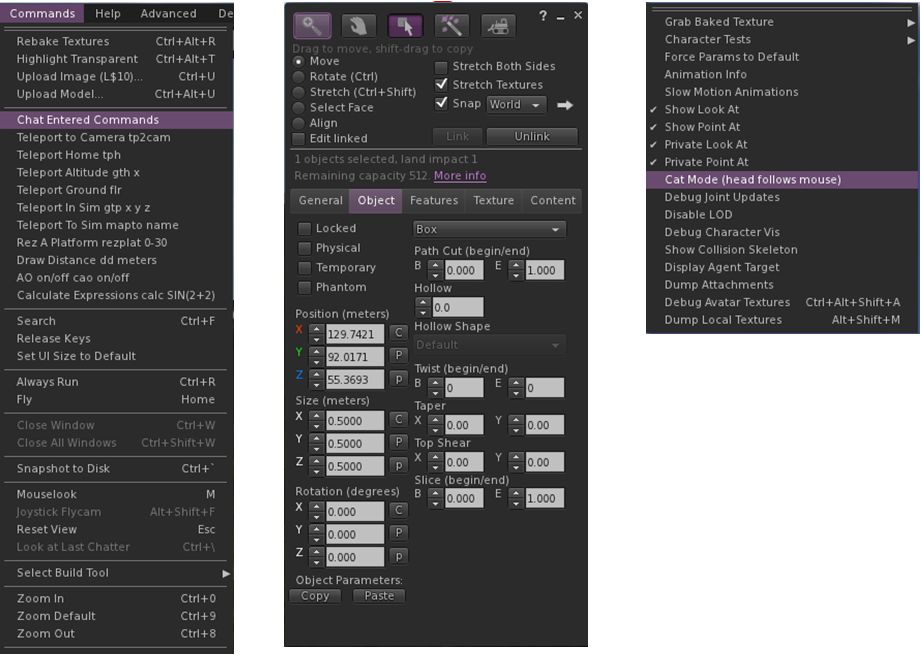
Task: Tick the Phantom checkbox
Action: click(x=305, y=287)
